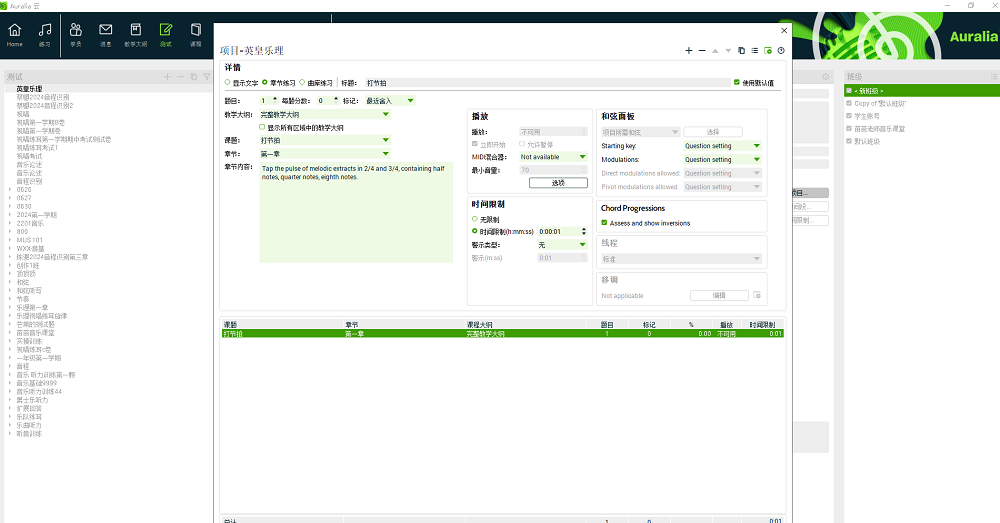Click the 编辑 button in 移调 section
Viewport: 1000px width, 523px height.
[x=719, y=295]
